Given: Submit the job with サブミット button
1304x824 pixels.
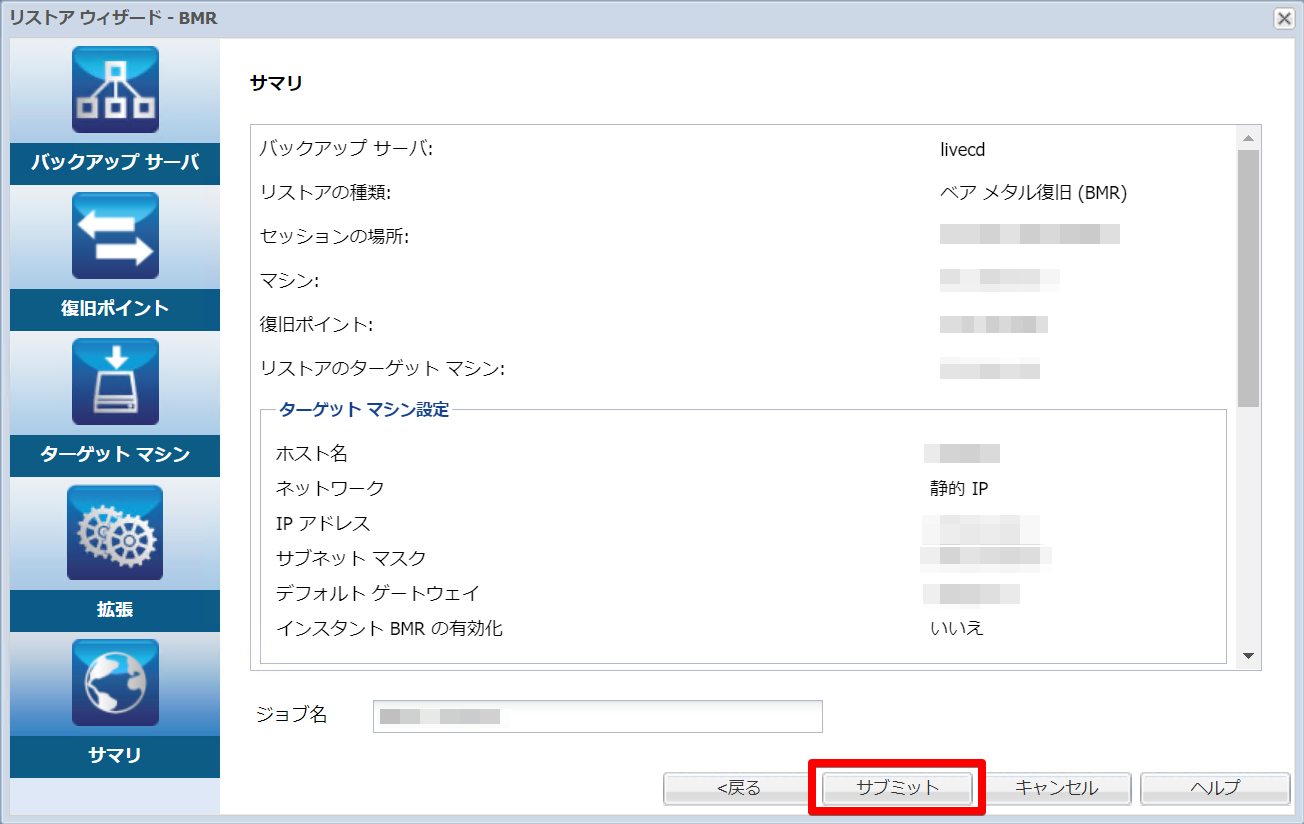Looking at the screenshot, I should click(x=898, y=788).
